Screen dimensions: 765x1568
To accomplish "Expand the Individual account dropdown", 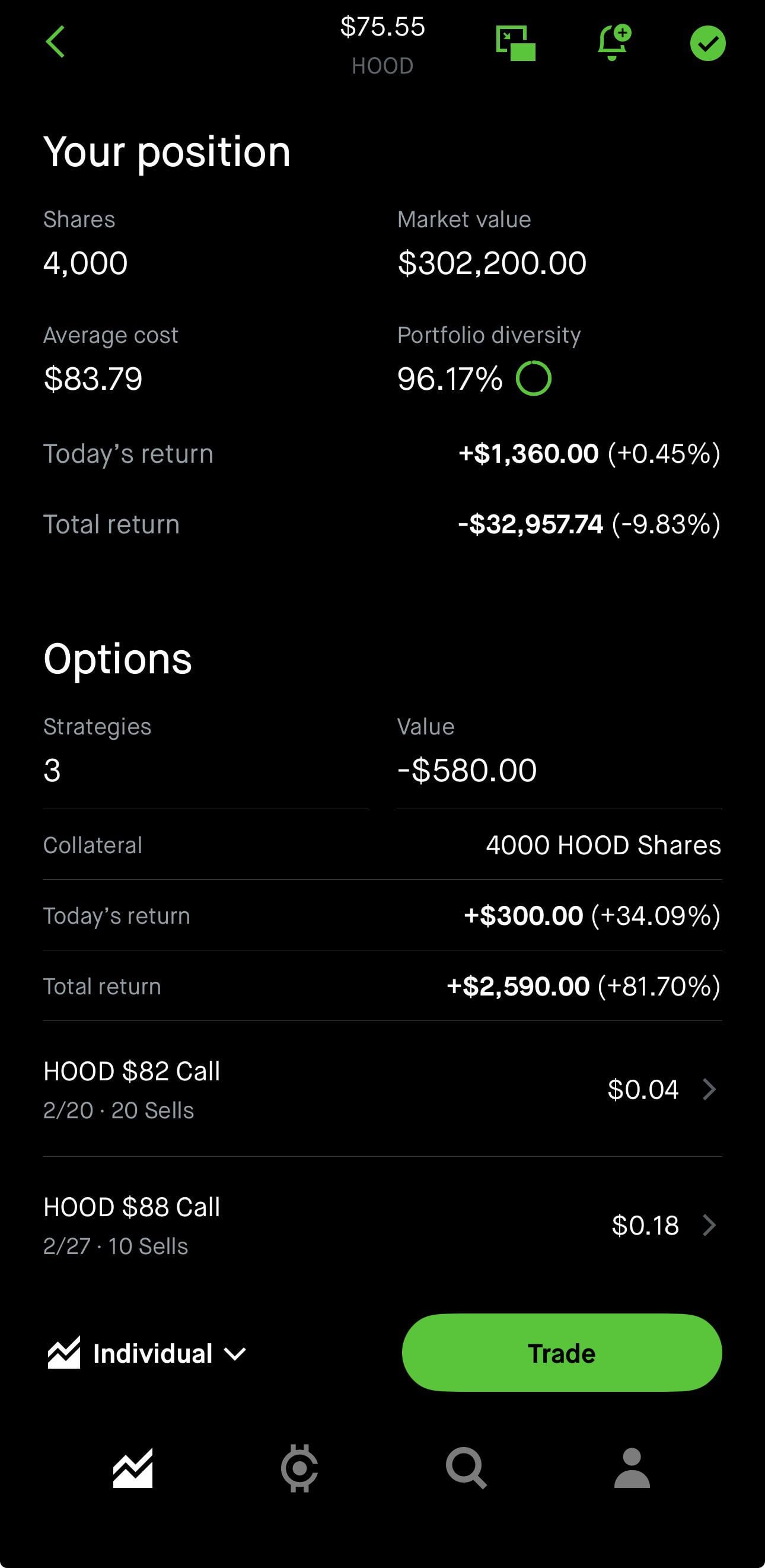I will [235, 1354].
